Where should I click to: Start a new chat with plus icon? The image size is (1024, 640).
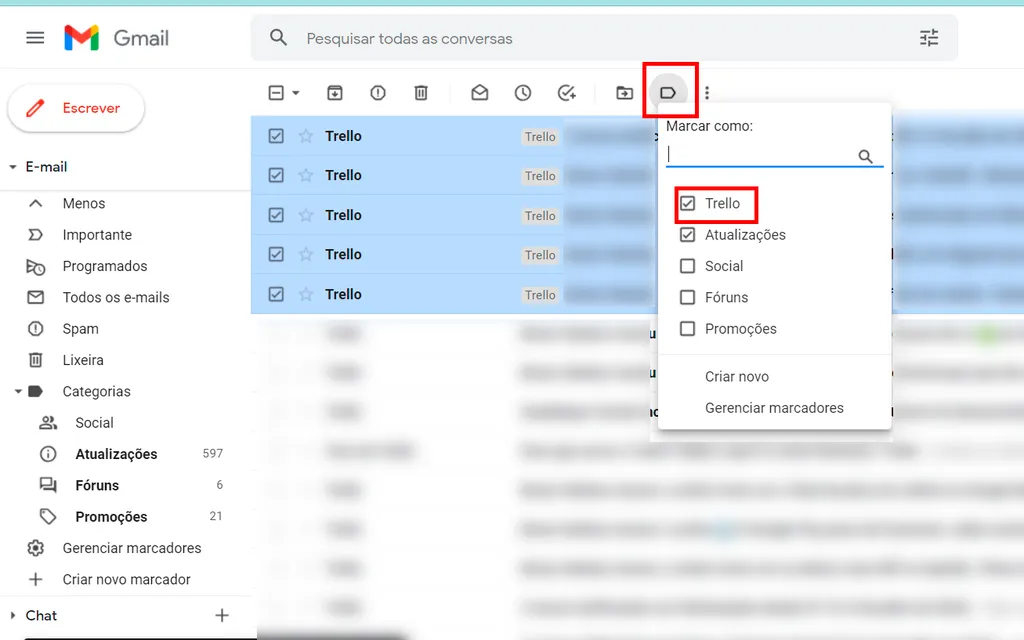tap(222, 615)
